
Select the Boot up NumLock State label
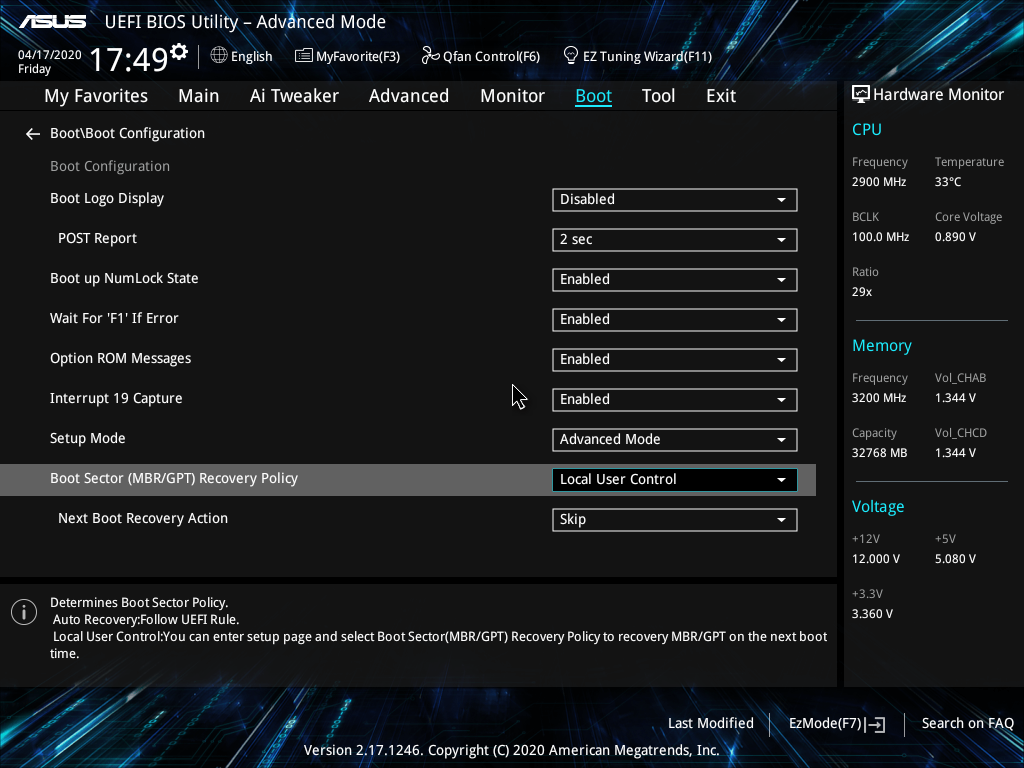point(124,278)
